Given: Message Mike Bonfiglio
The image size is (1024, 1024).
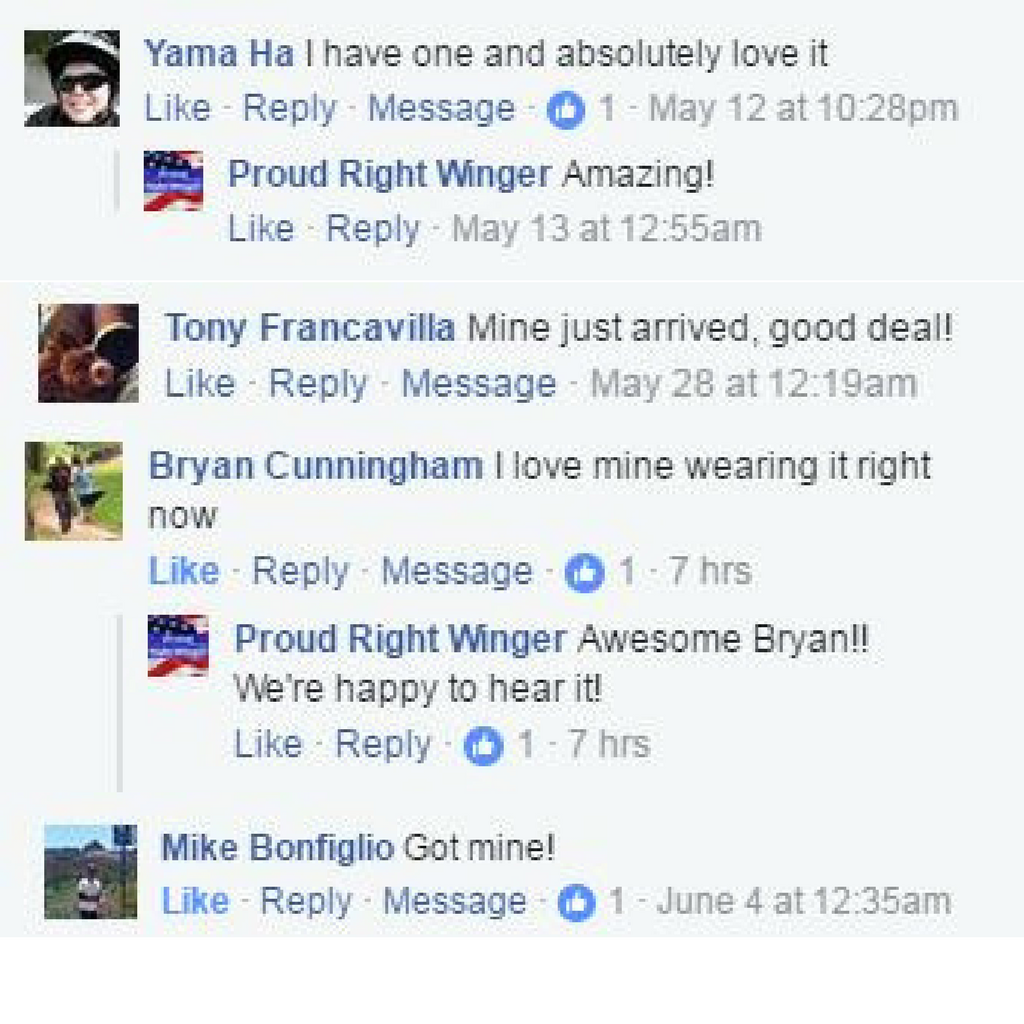Looking at the screenshot, I should tap(455, 901).
